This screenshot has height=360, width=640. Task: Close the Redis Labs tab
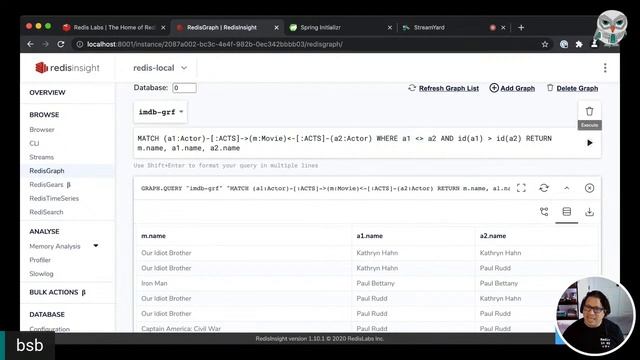click(163, 27)
